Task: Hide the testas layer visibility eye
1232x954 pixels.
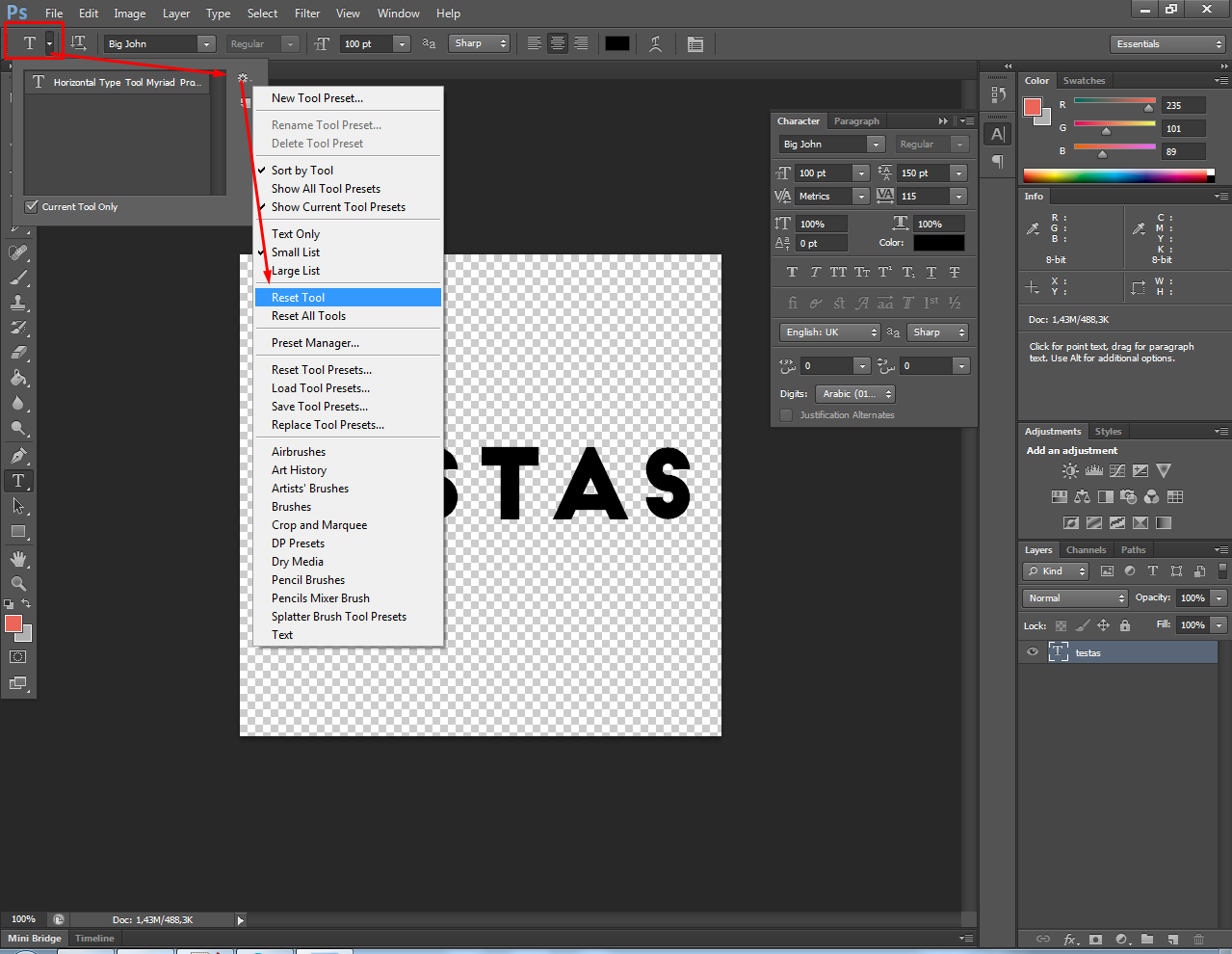Action: [1033, 652]
